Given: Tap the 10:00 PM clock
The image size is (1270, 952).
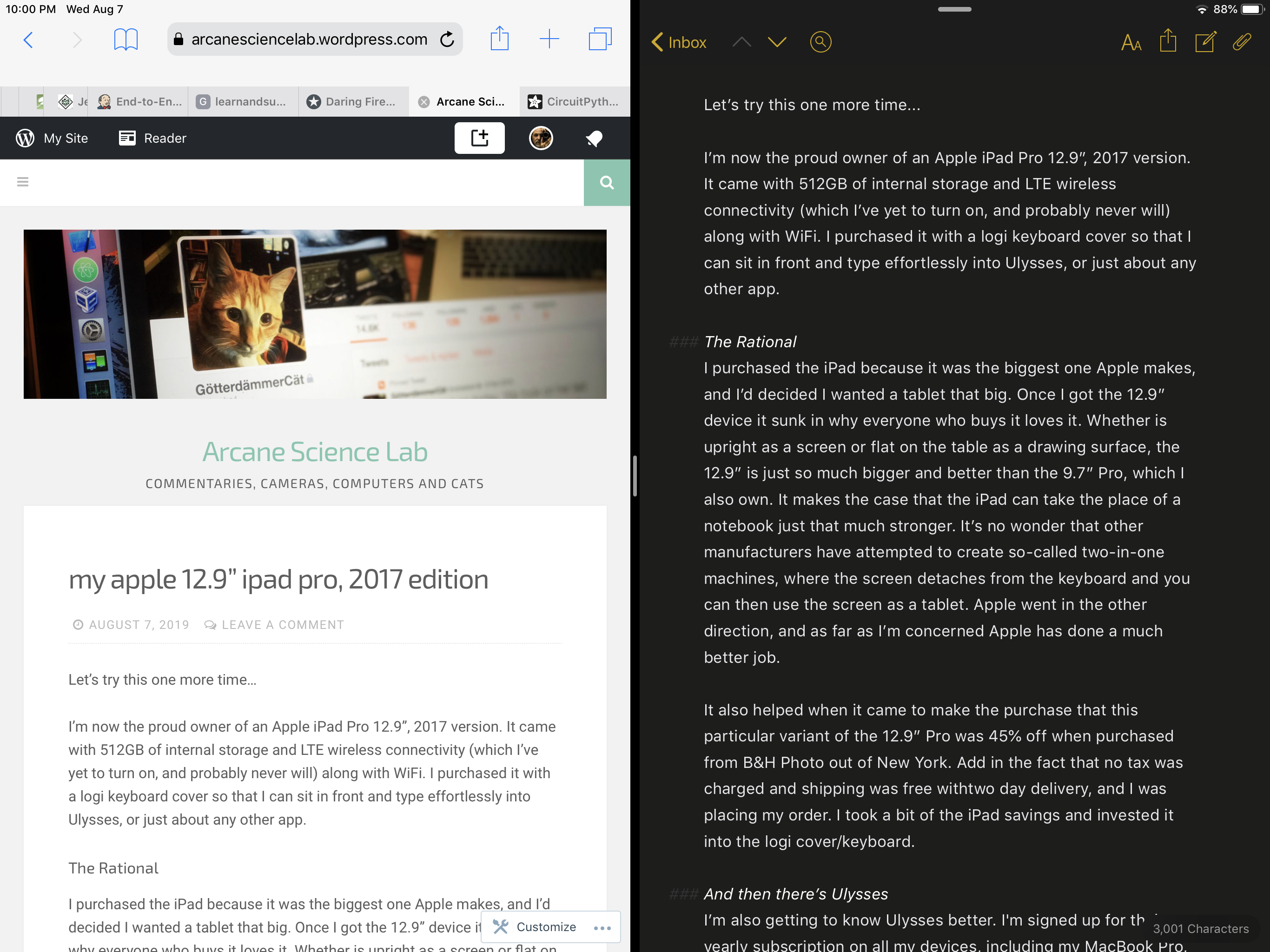Looking at the screenshot, I should coord(30,9).
